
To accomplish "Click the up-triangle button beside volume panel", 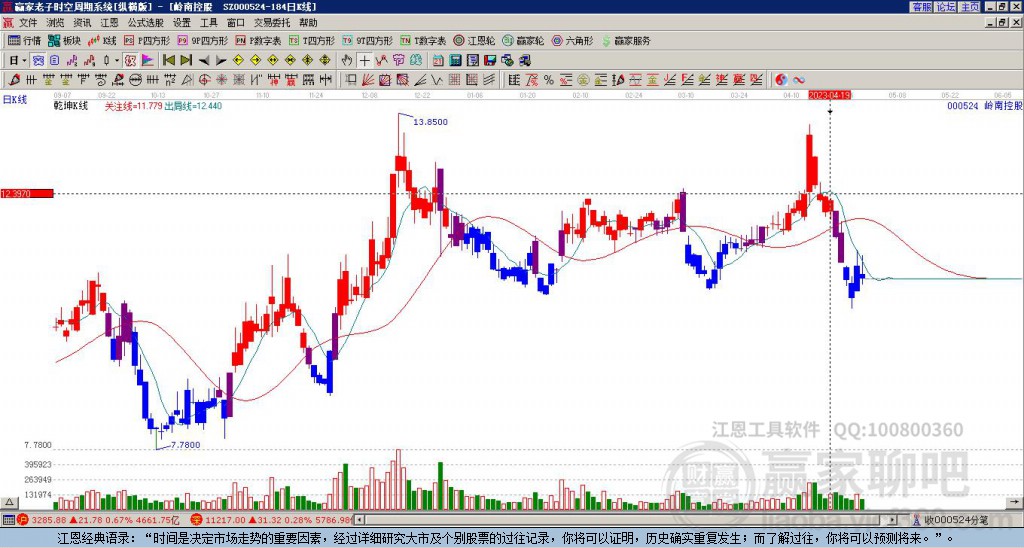I will [x=9, y=502].
